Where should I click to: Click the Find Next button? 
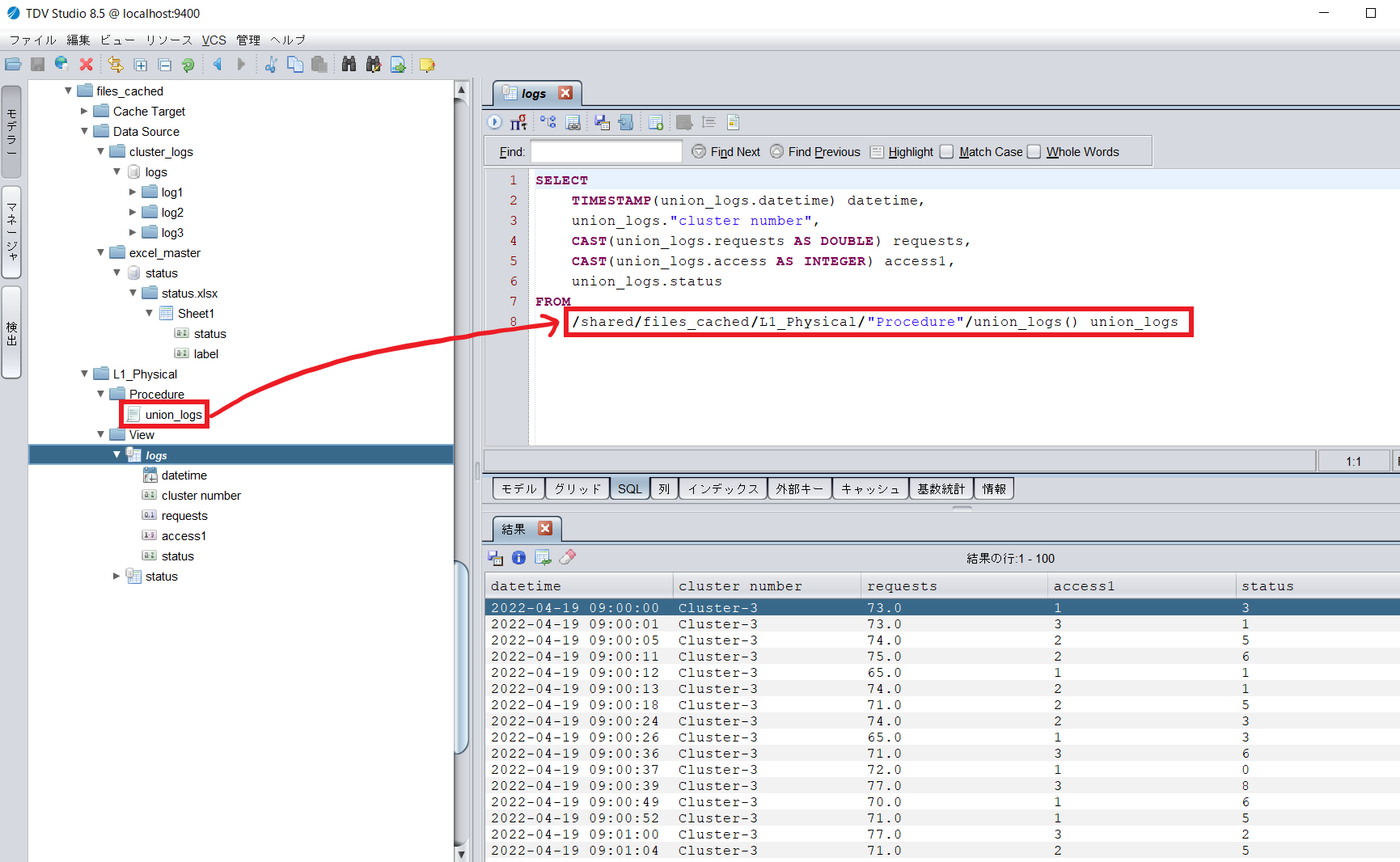[x=726, y=151]
